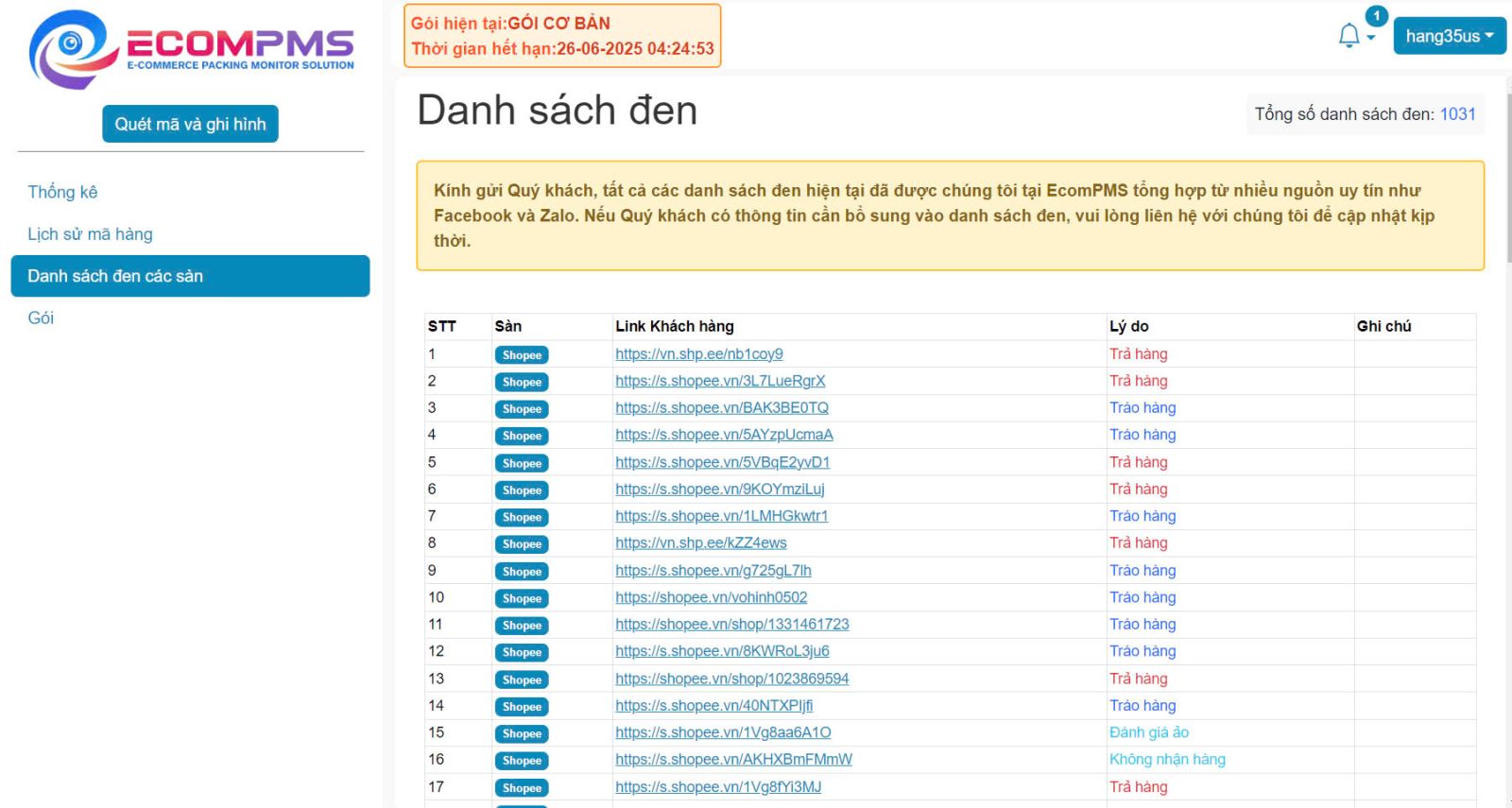Click the Danh sách đen page heading
The image size is (1512, 808).
coord(558,111)
